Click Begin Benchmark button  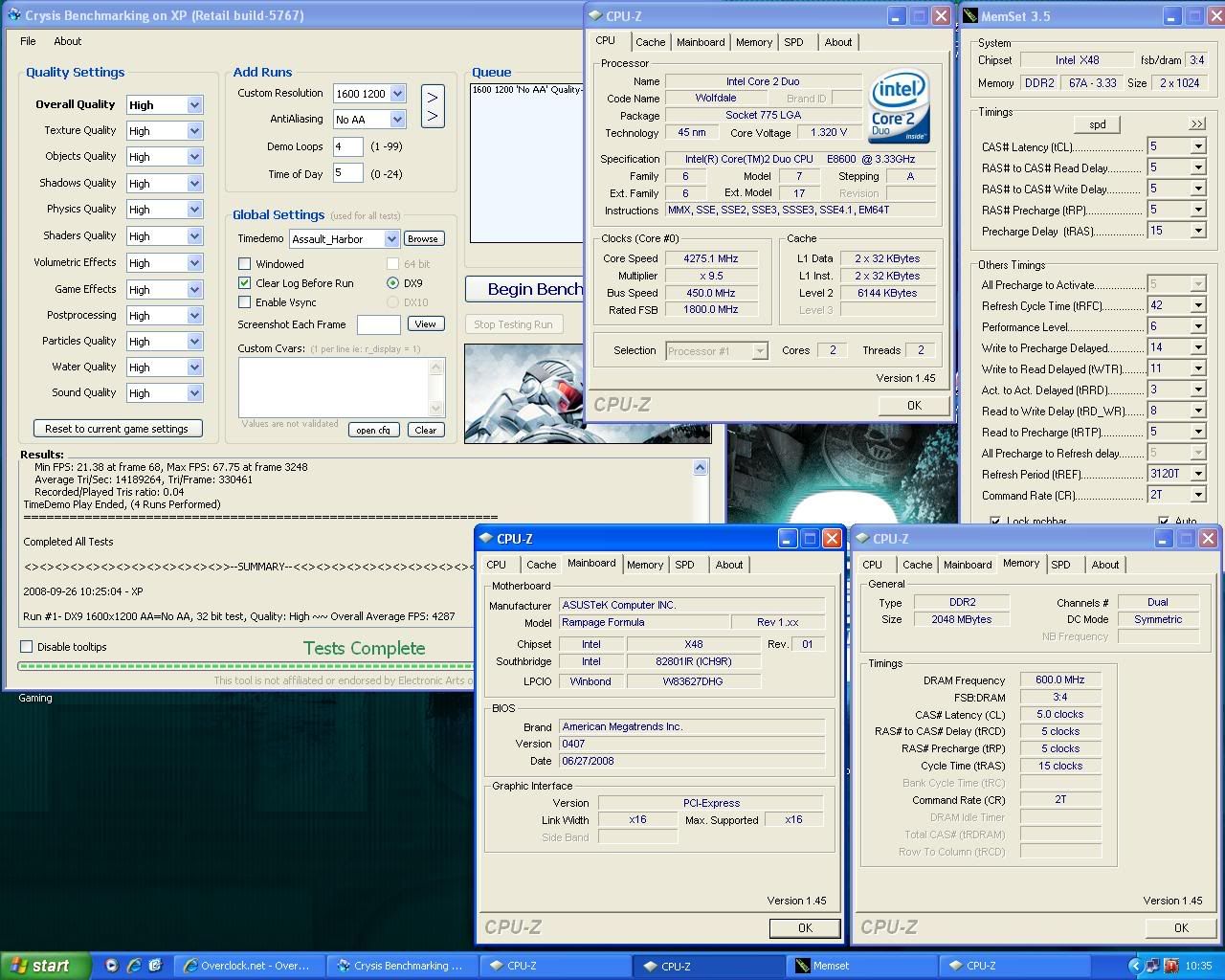point(525,289)
